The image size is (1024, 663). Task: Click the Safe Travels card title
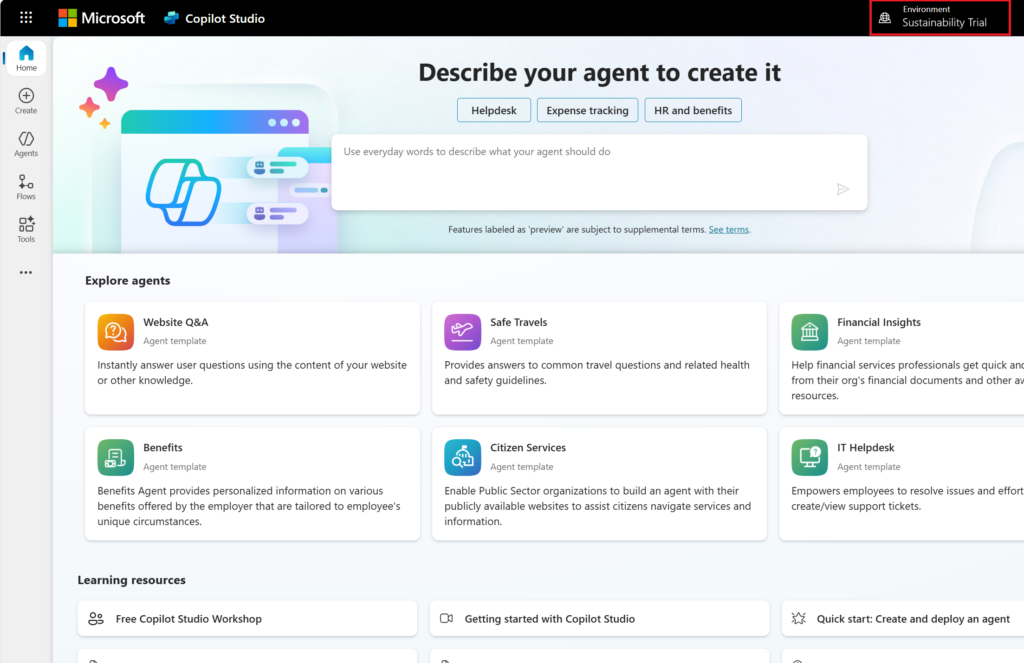click(x=519, y=322)
